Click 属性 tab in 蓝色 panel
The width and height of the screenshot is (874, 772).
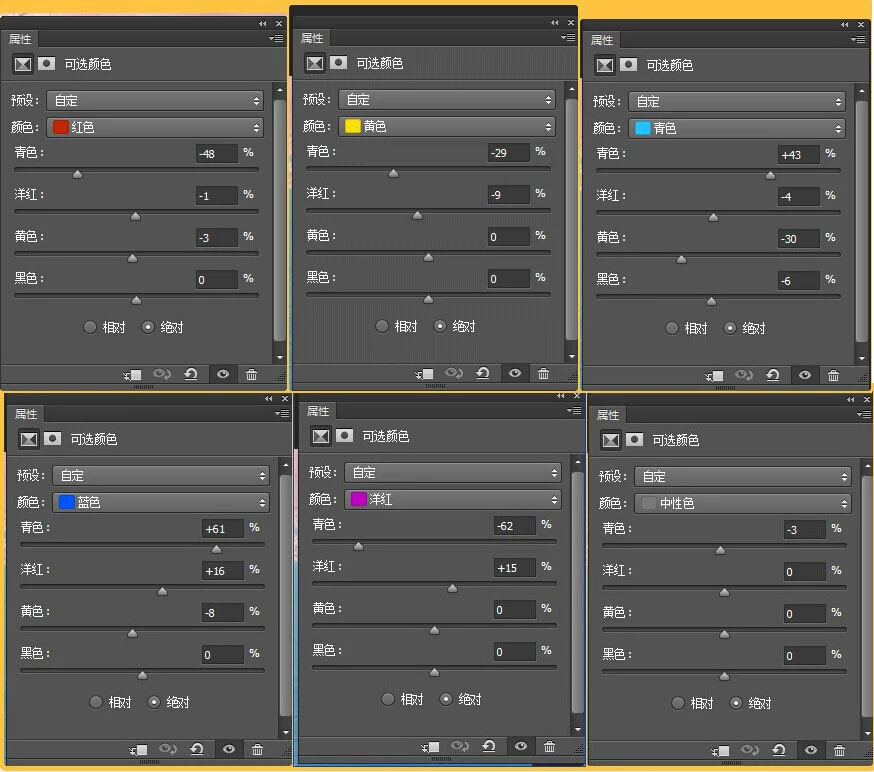[x=26, y=414]
